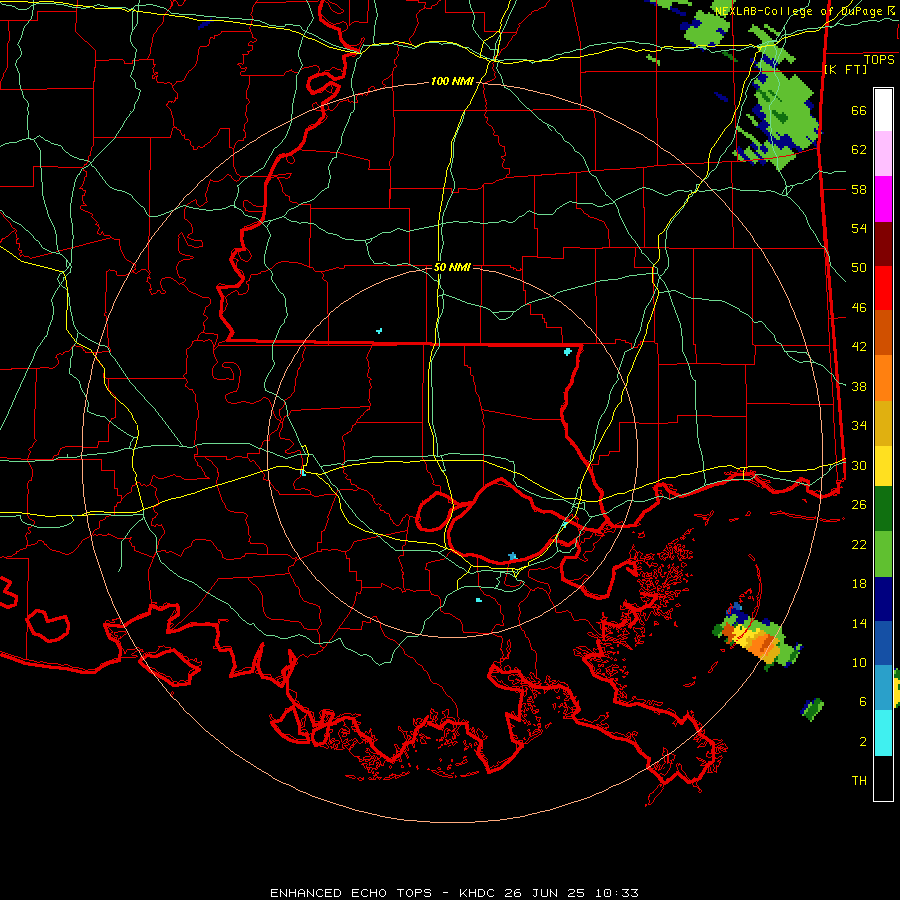Click the 'TH' legend label
Screen dimensions: 900x900
coord(859,781)
